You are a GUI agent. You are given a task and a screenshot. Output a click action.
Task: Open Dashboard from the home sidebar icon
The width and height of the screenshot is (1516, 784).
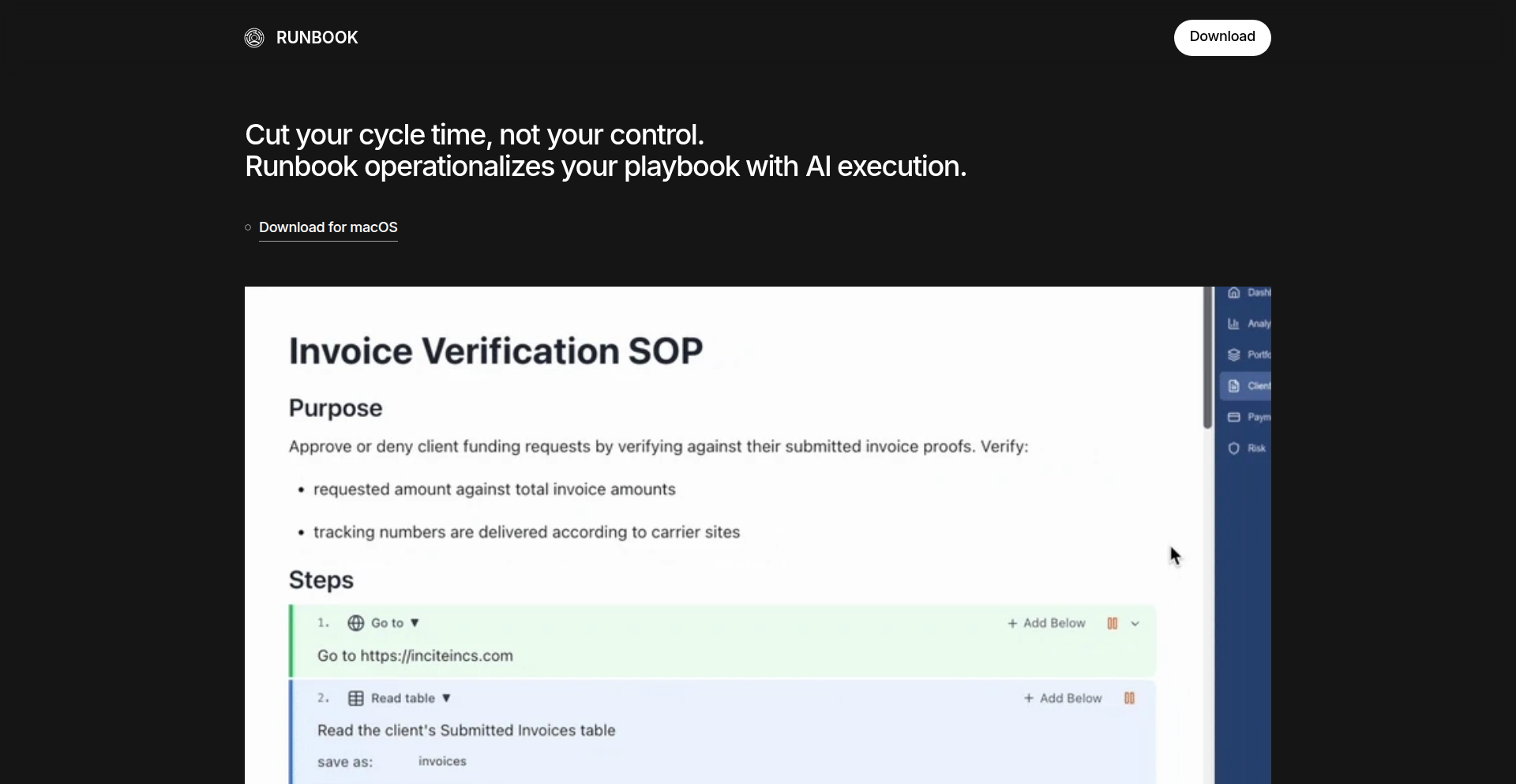[1234, 293]
